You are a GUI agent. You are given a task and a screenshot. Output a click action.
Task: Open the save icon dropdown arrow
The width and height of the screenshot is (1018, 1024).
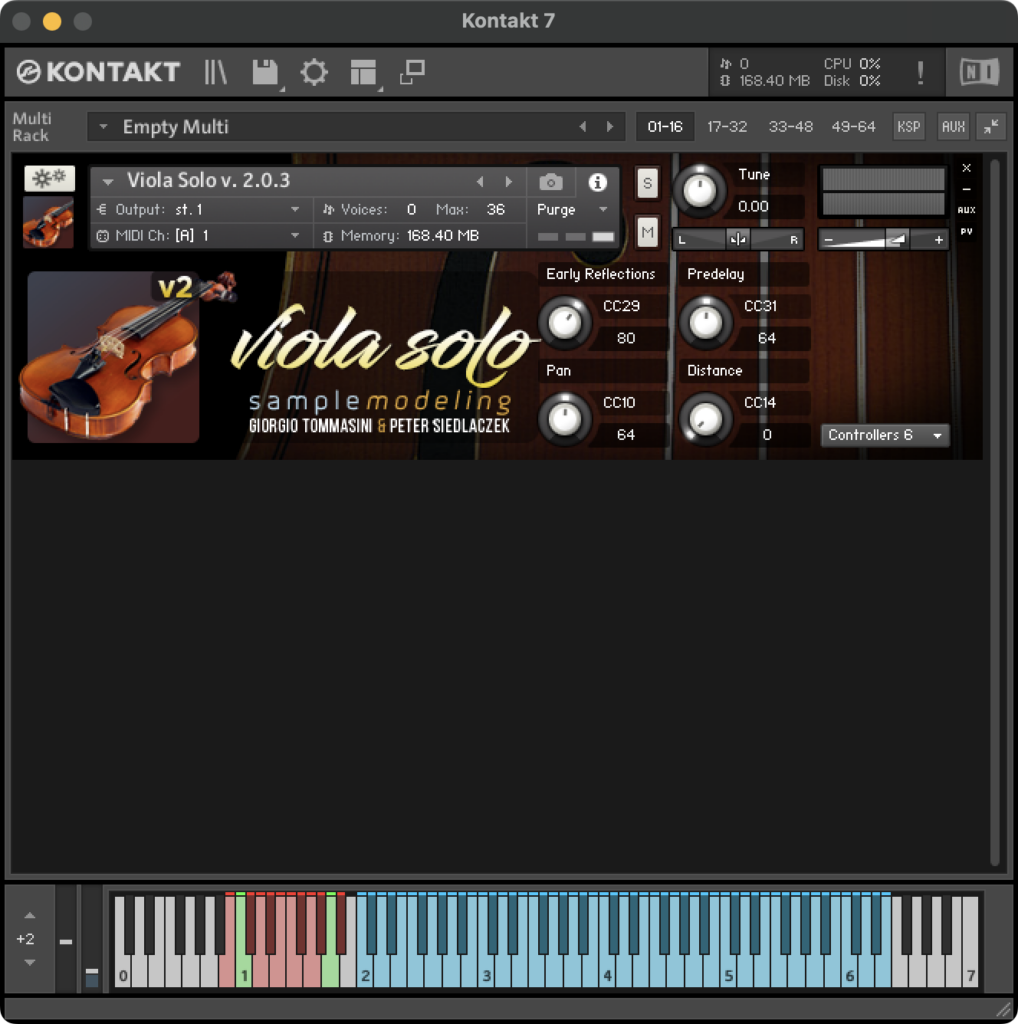[282, 88]
